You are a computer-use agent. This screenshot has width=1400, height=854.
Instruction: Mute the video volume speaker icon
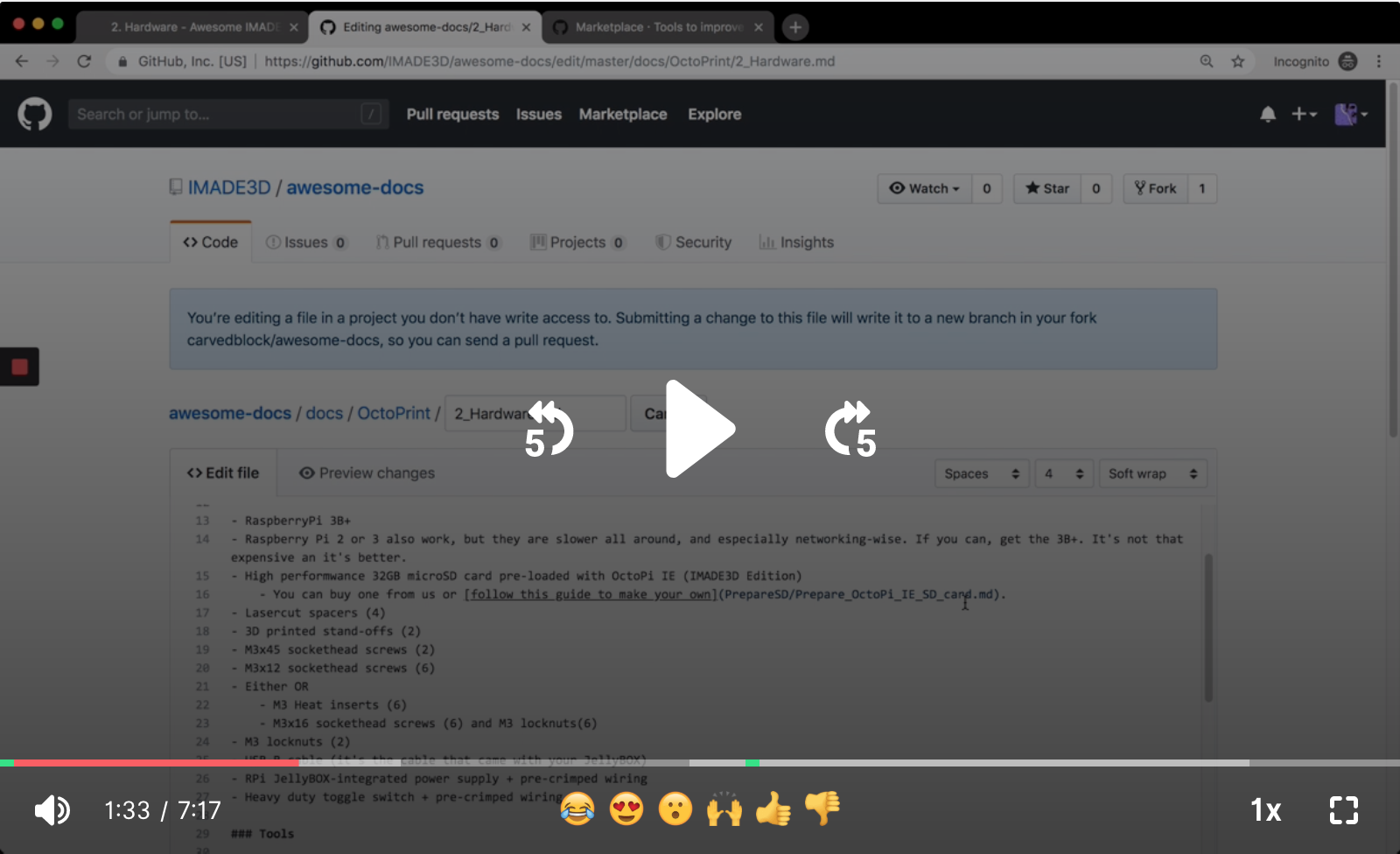(x=52, y=810)
